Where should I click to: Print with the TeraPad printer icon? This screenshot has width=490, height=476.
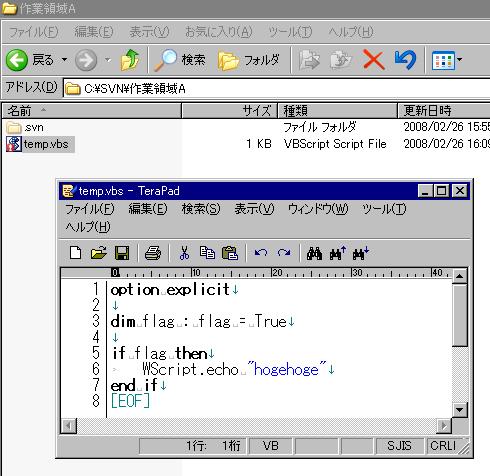(153, 253)
